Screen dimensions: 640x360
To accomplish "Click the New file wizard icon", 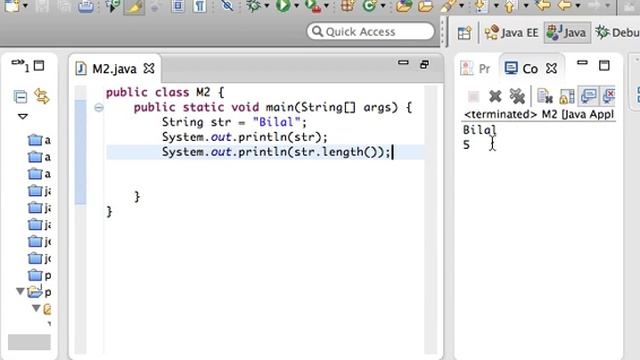I will pos(12,6).
